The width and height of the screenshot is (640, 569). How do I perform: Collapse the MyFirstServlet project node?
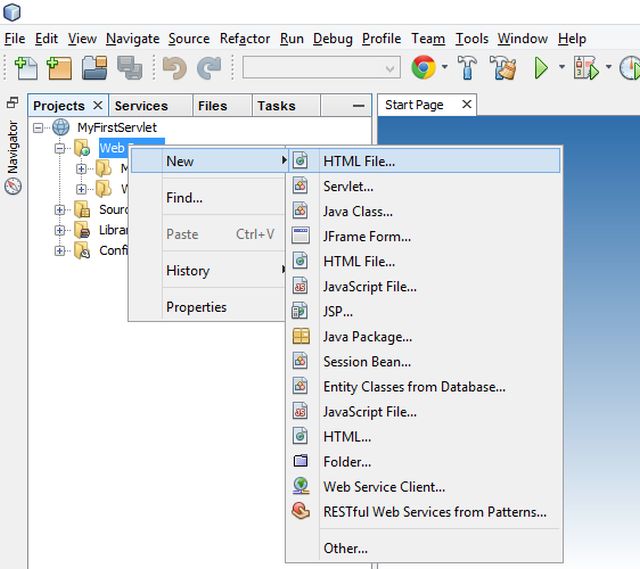pyautogui.click(x=38, y=128)
